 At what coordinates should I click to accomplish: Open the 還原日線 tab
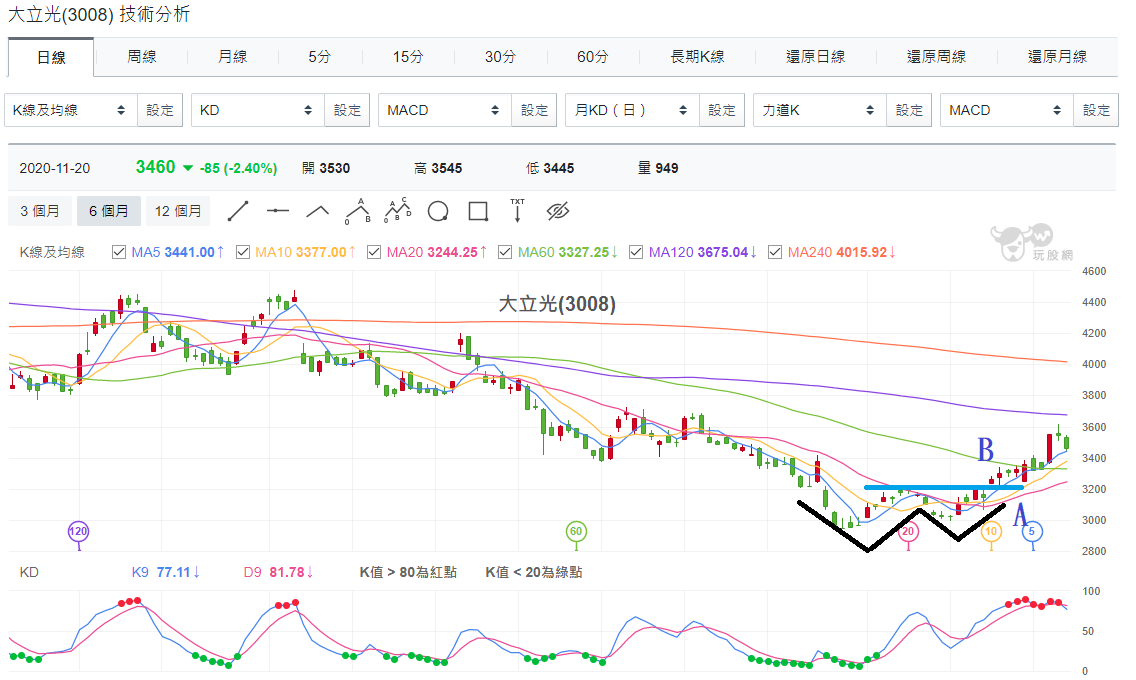pyautogui.click(x=816, y=56)
